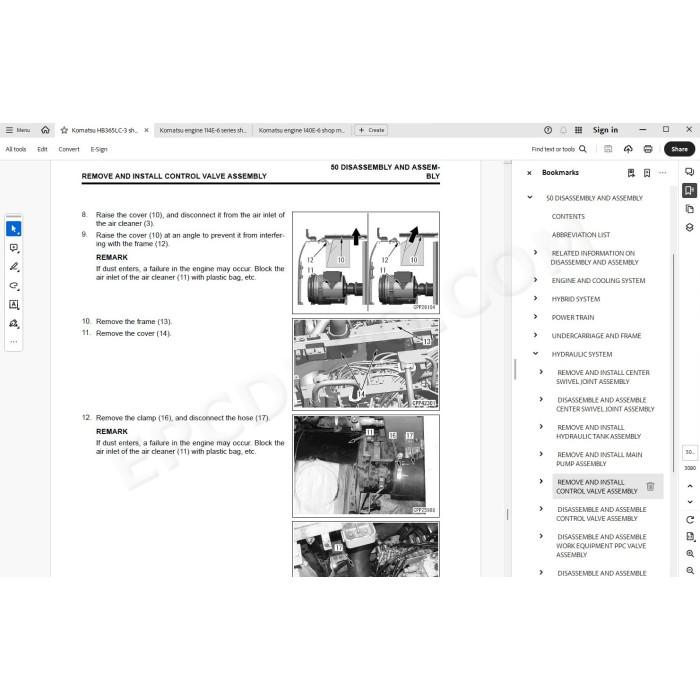Expand UNDERCARRIAGE AND FRAME bookmark
700x700 pixels.
click(536, 335)
